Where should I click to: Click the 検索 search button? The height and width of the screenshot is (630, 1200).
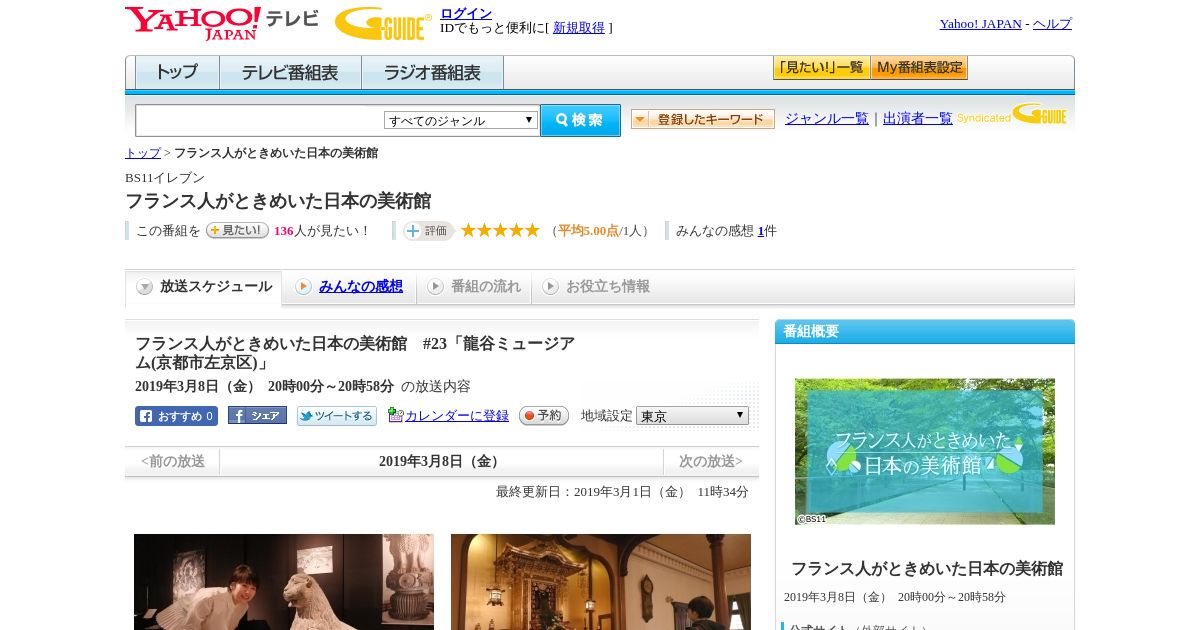580,120
